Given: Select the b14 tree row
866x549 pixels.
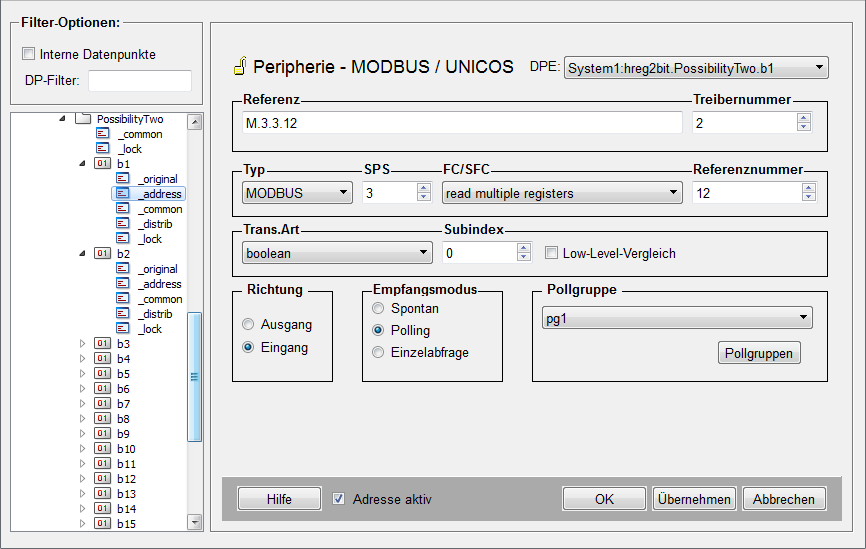Looking at the screenshot, I should 126,509.
